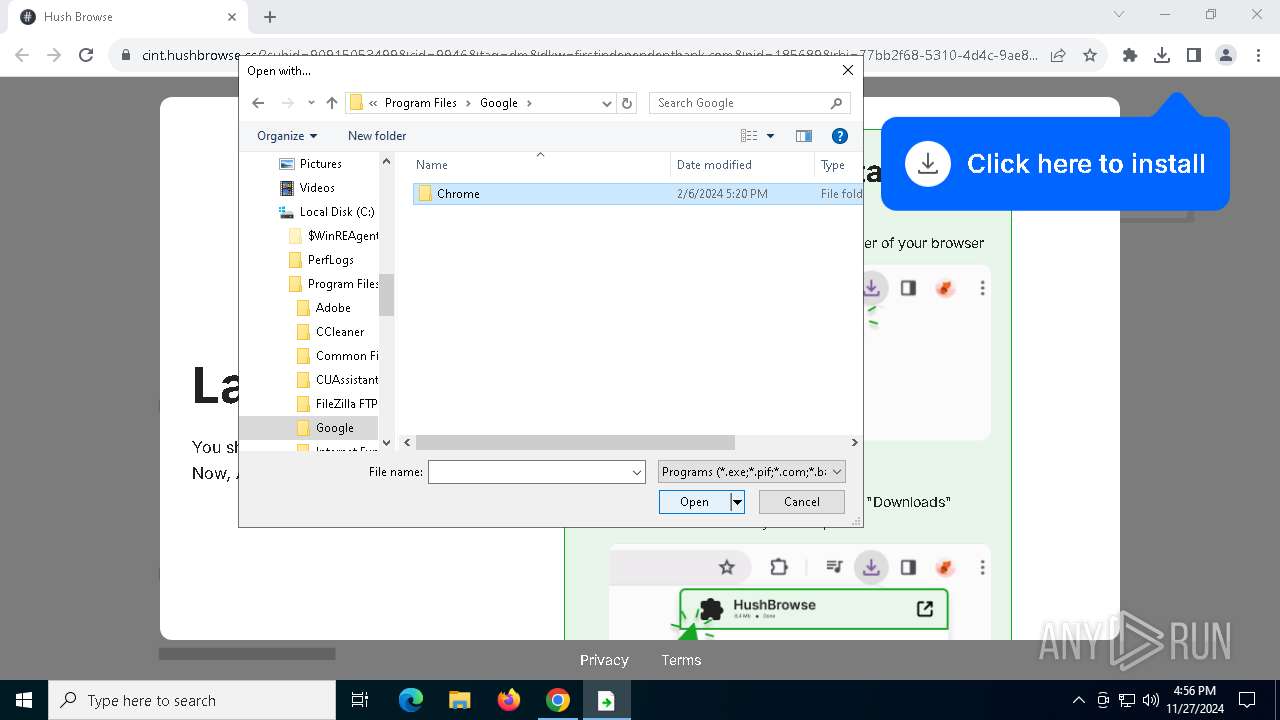Viewport: 1280px width, 720px height.
Task: Reload the Hush Browse page
Action: 86,56
